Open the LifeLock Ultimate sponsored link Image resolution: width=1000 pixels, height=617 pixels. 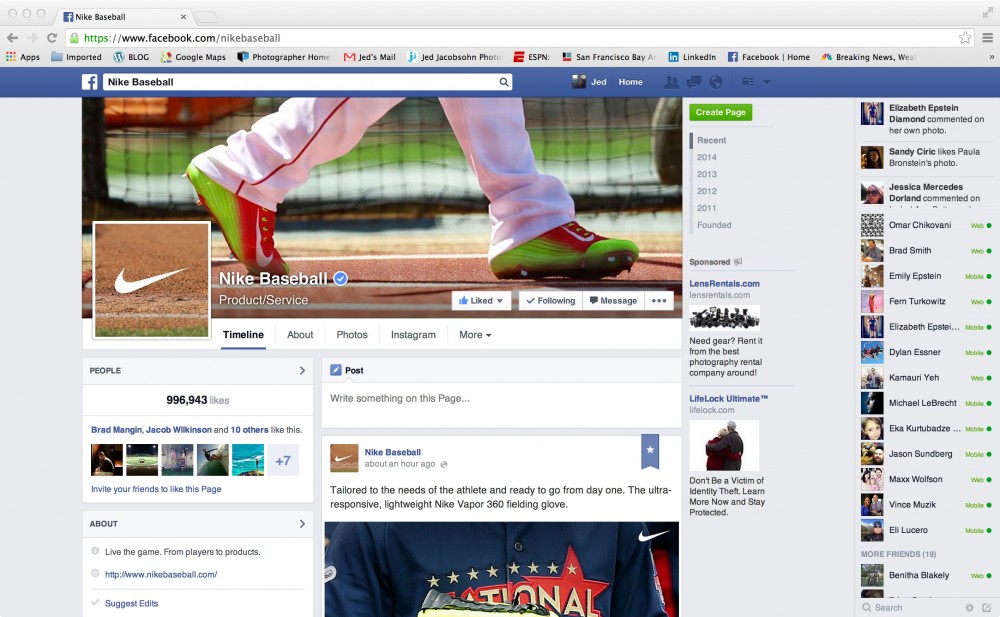729,398
